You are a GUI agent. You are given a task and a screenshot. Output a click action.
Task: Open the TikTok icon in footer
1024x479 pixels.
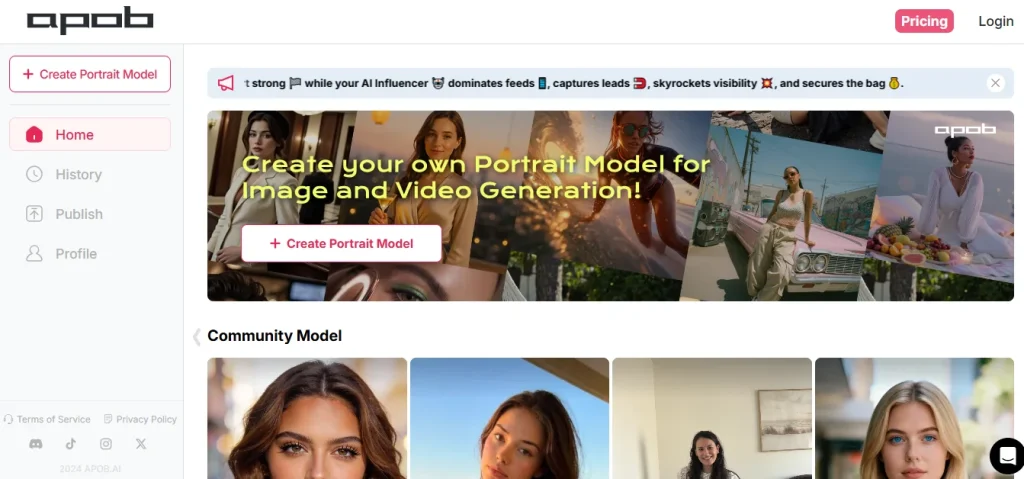[x=71, y=444]
